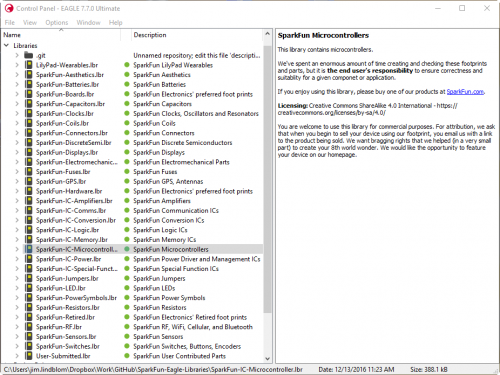
Task: Click the 'Size: 388.1 kB' status text
Action: [429, 369]
